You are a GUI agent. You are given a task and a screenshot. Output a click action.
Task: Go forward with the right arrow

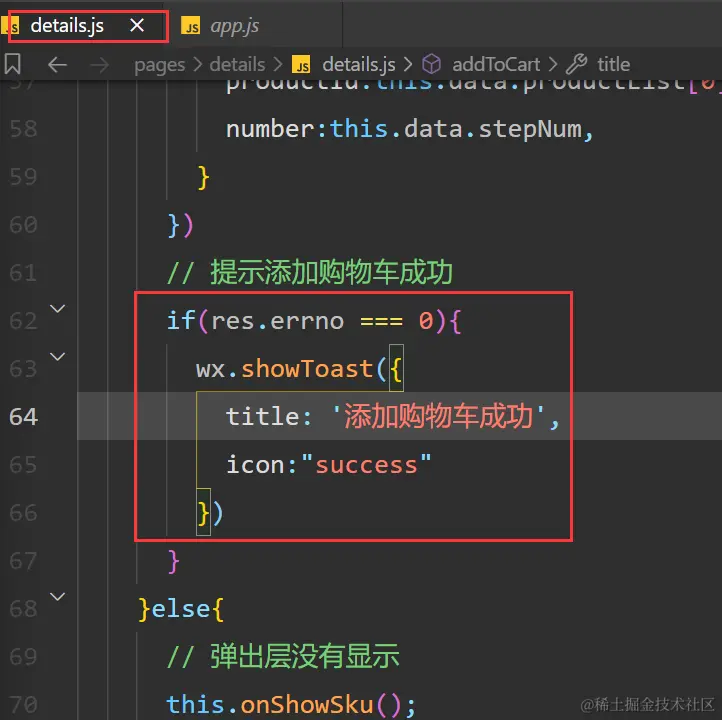tap(99, 65)
